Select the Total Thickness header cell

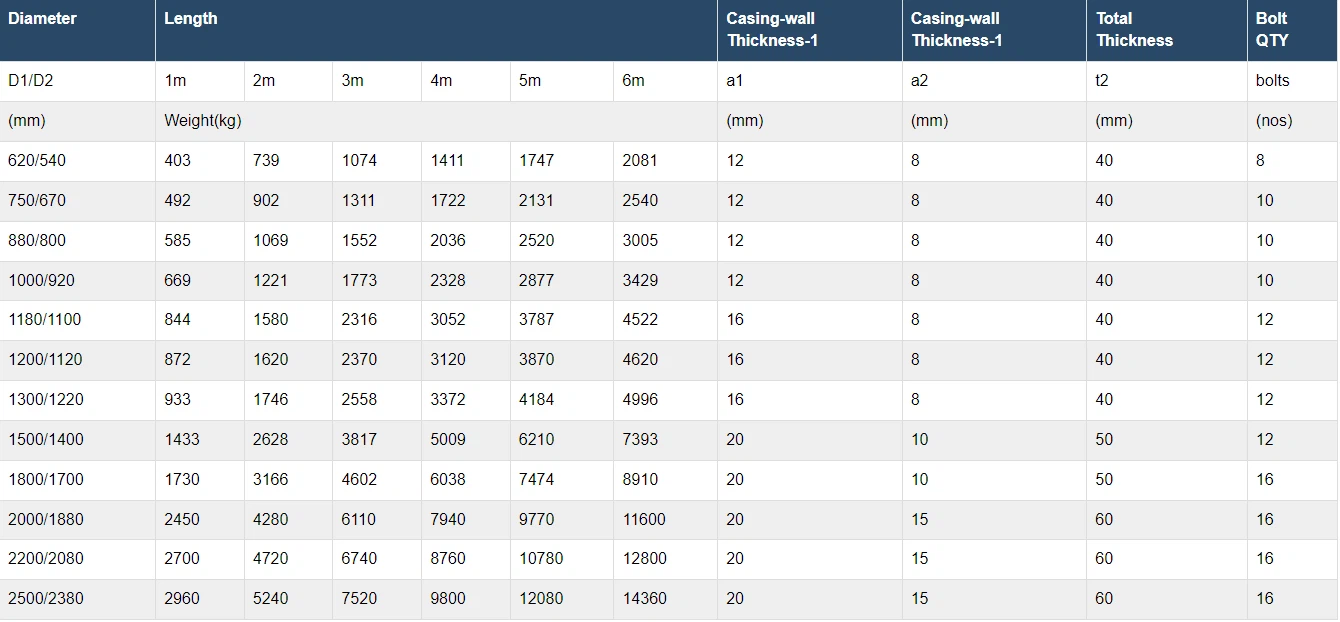1134,30
